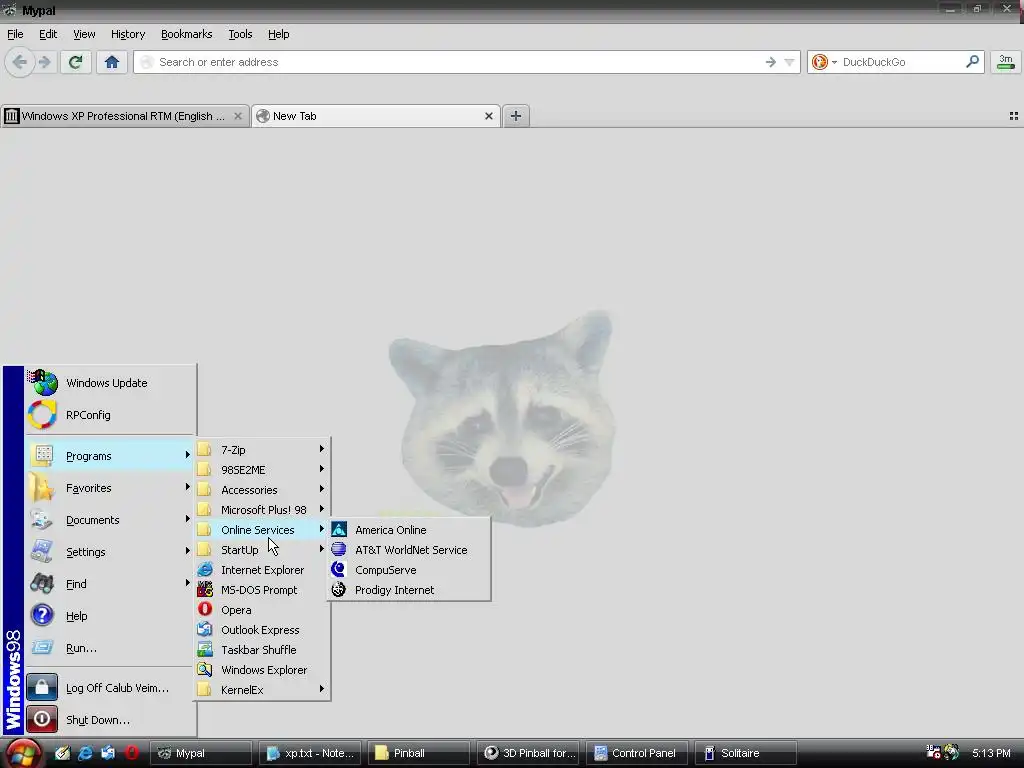Click the Start orb button
Screen dimensions: 1024x768
[x=24, y=754]
